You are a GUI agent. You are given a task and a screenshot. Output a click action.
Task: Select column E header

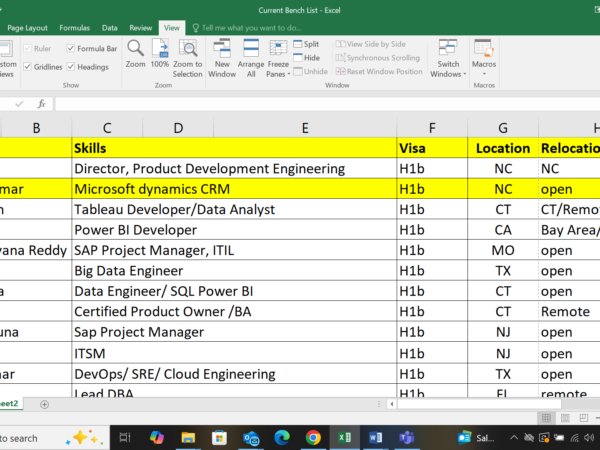point(304,128)
